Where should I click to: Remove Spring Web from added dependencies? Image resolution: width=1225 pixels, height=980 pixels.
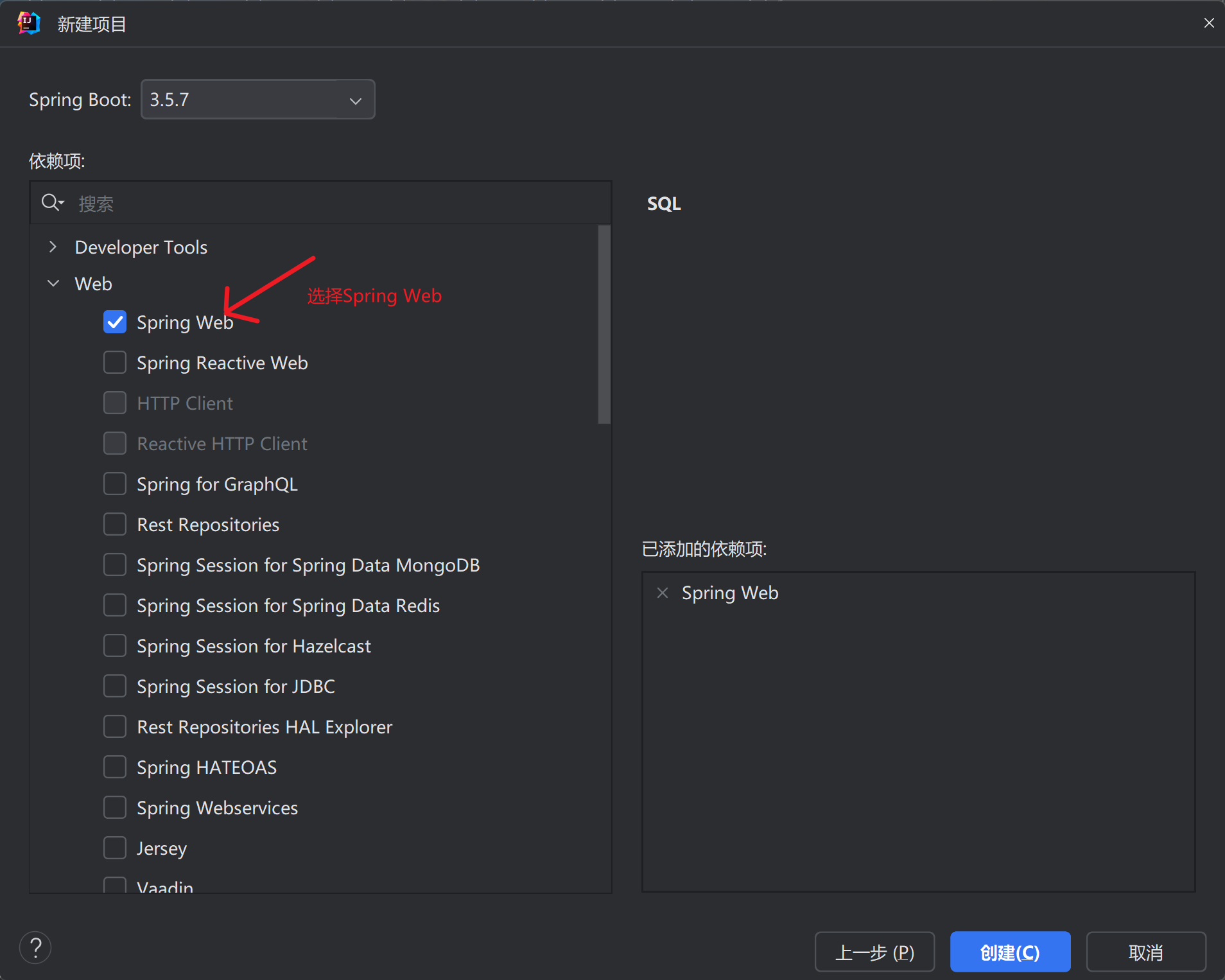click(x=663, y=593)
